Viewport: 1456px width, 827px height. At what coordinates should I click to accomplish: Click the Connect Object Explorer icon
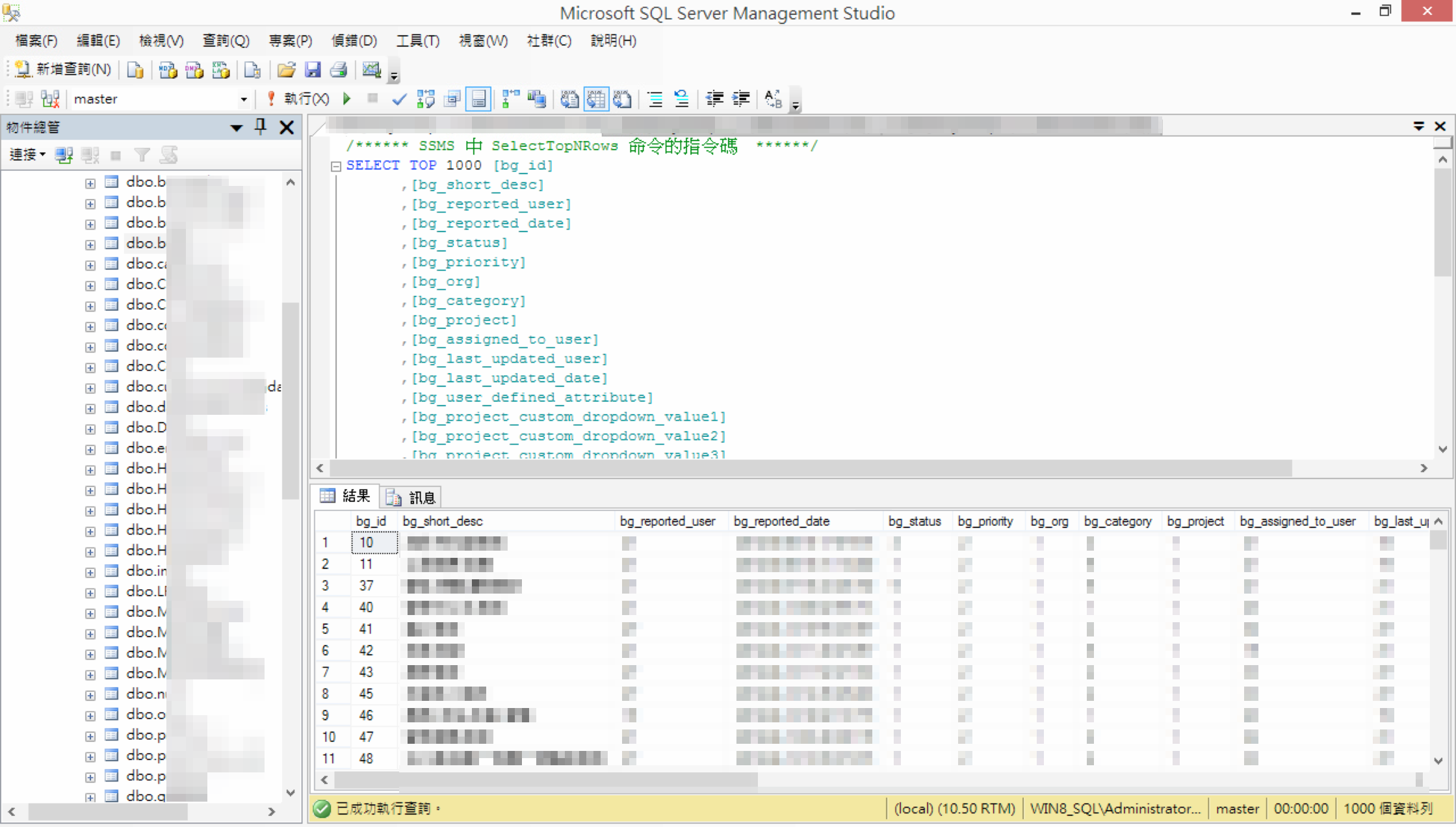[x=64, y=155]
